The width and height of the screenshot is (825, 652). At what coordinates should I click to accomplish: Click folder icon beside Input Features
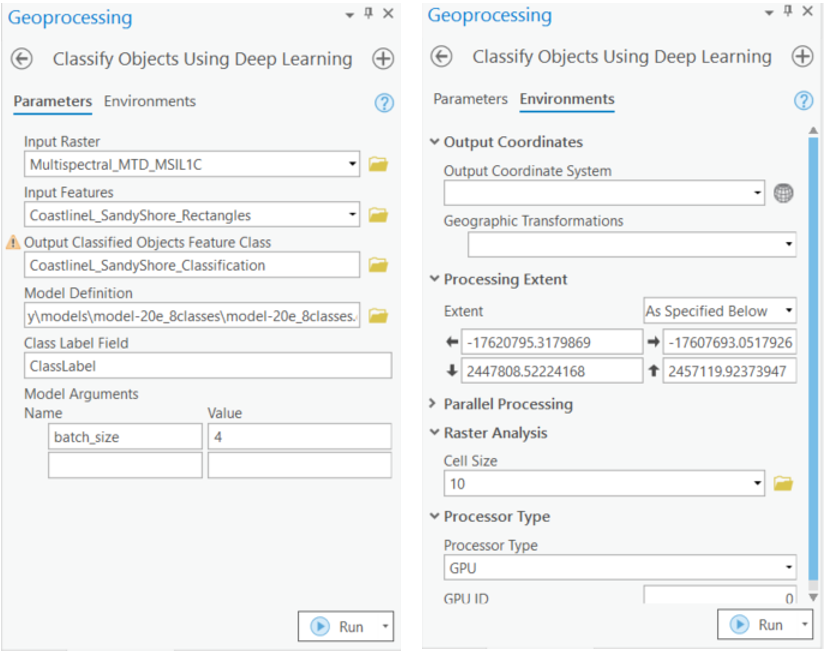[x=378, y=214]
